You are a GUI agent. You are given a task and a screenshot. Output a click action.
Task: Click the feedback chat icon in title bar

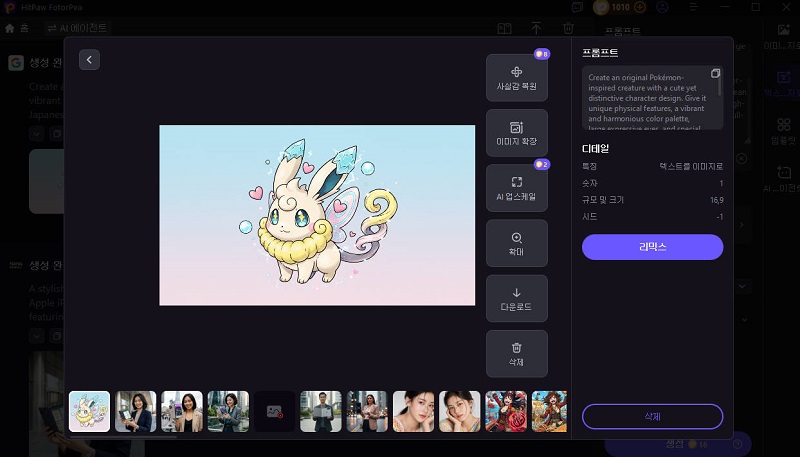(577, 7)
